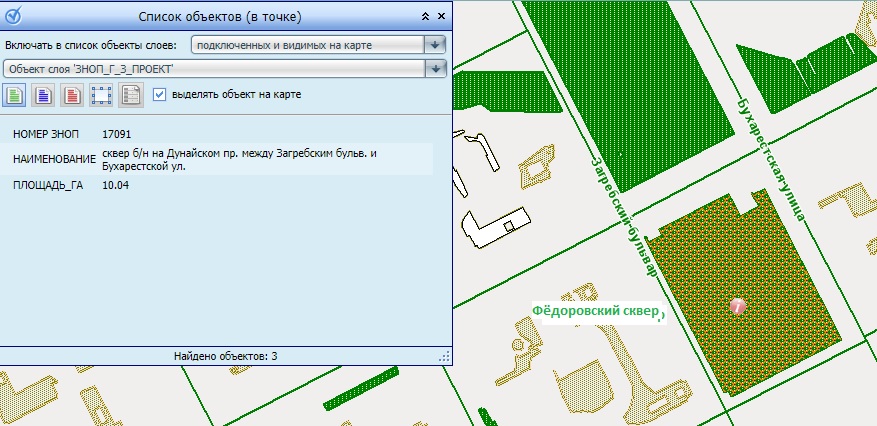The width and height of the screenshot is (877, 426).
Task: Click the blue document icon in panel toolbar
Action: tap(43, 95)
